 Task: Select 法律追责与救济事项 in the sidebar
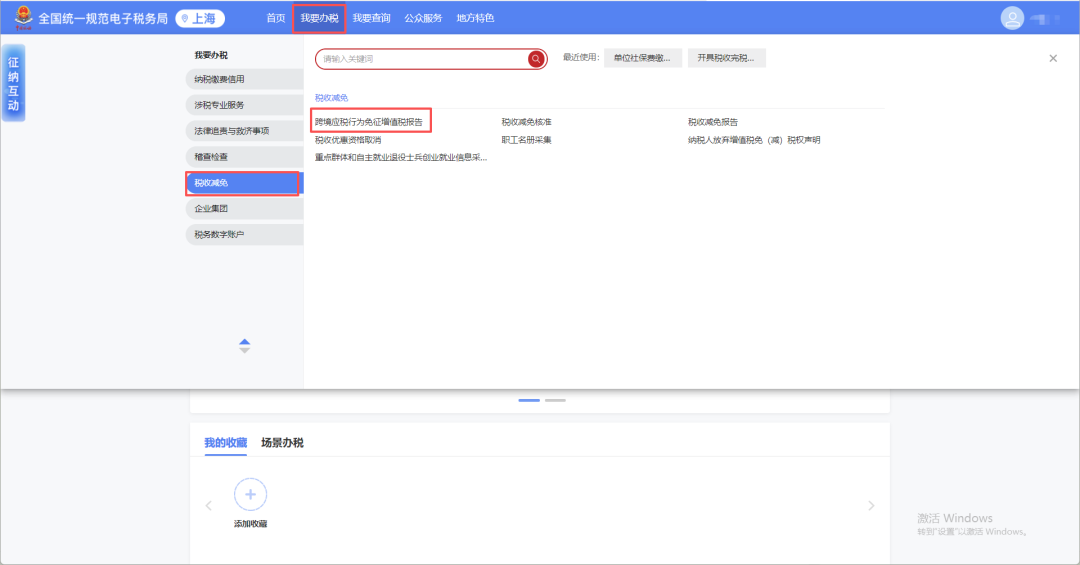tap(245, 131)
